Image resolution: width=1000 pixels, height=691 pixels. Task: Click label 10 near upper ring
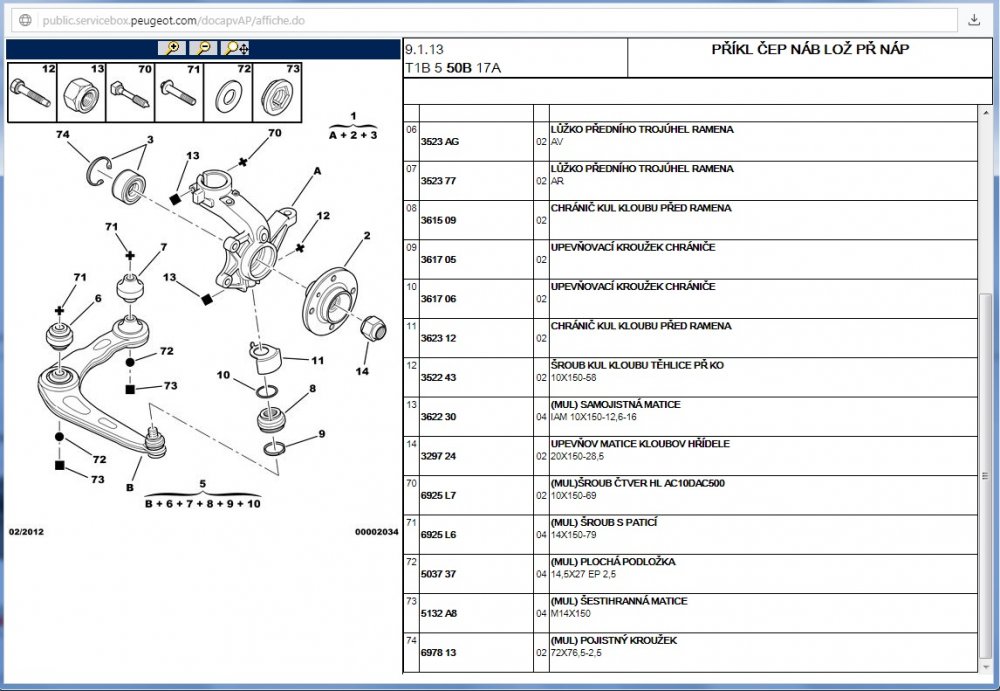[223, 375]
